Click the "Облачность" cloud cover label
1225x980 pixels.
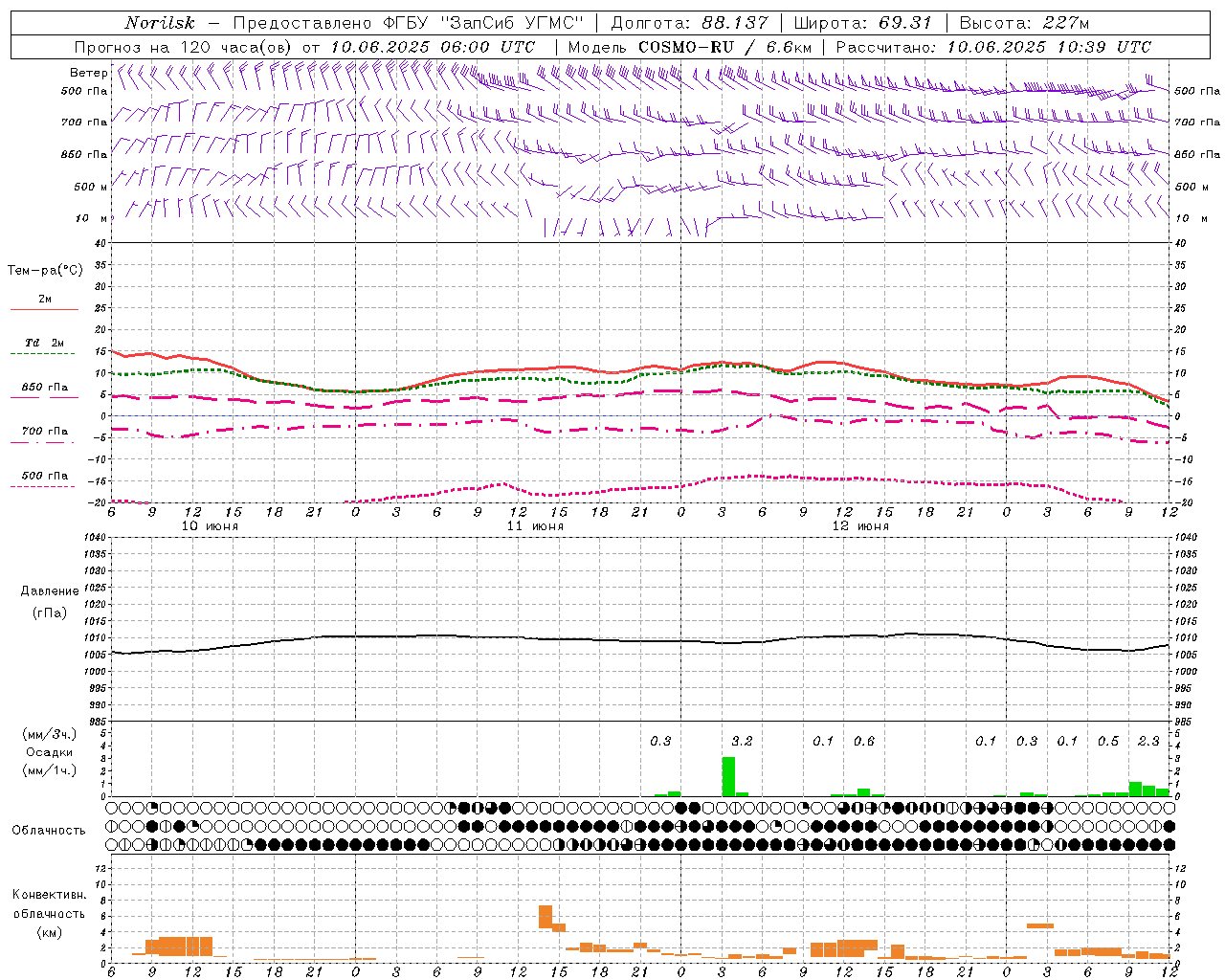tap(49, 831)
